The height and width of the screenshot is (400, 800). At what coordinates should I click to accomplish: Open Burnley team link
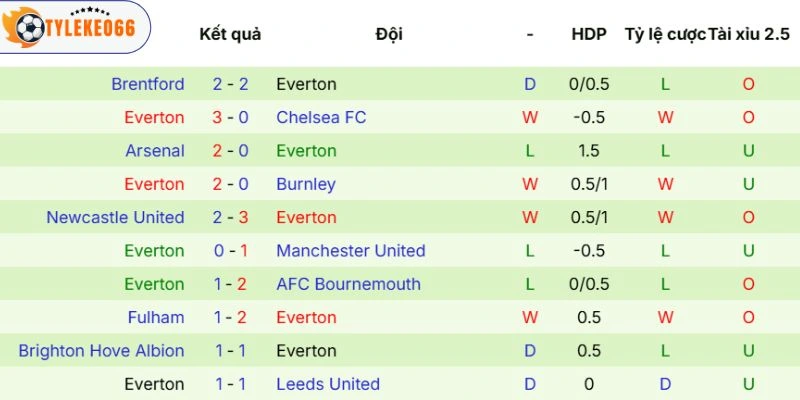point(306,184)
